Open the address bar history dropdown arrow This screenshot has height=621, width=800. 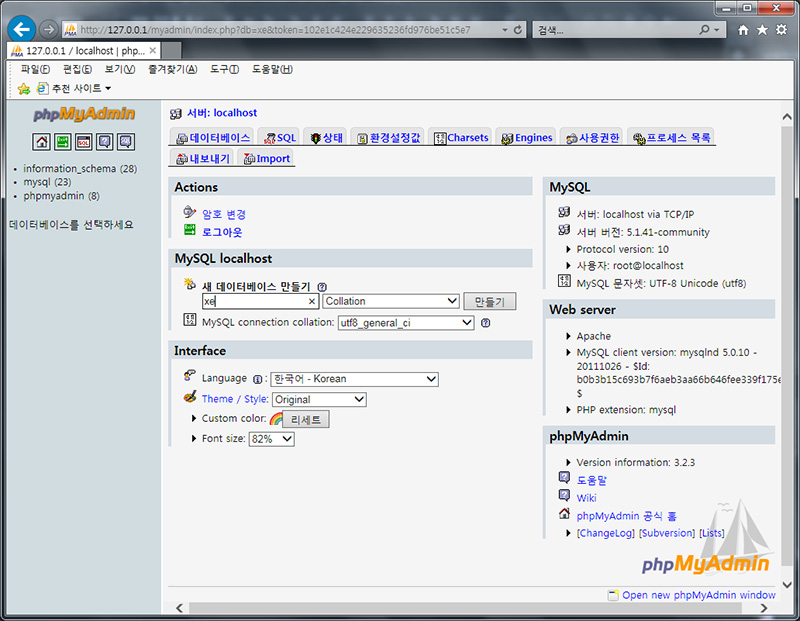505,30
